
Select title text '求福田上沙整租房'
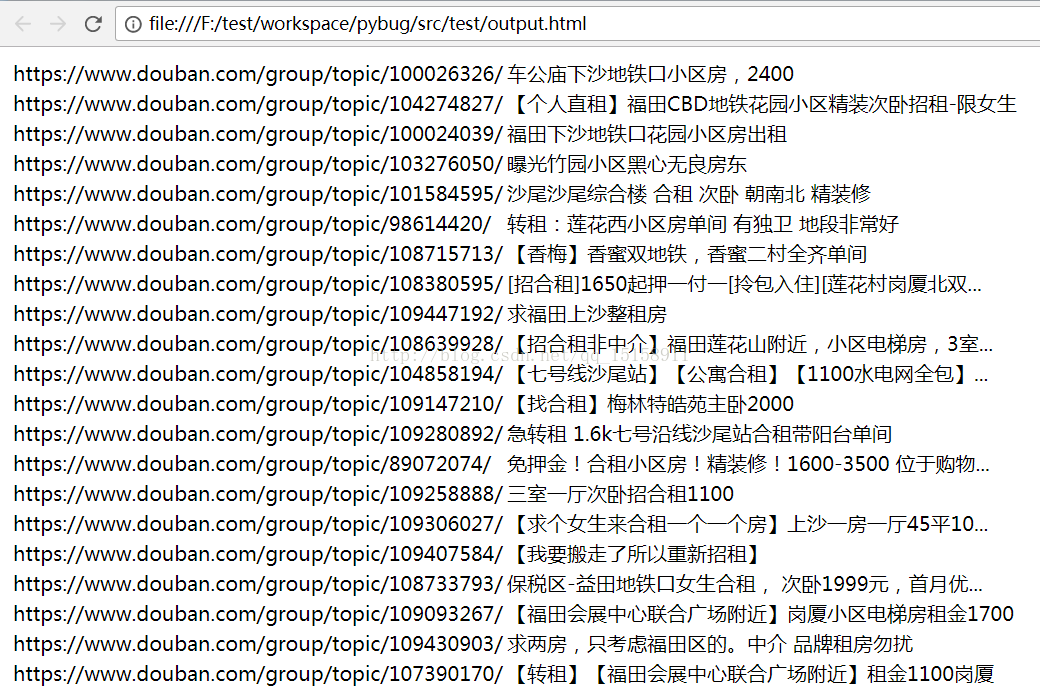587,314
